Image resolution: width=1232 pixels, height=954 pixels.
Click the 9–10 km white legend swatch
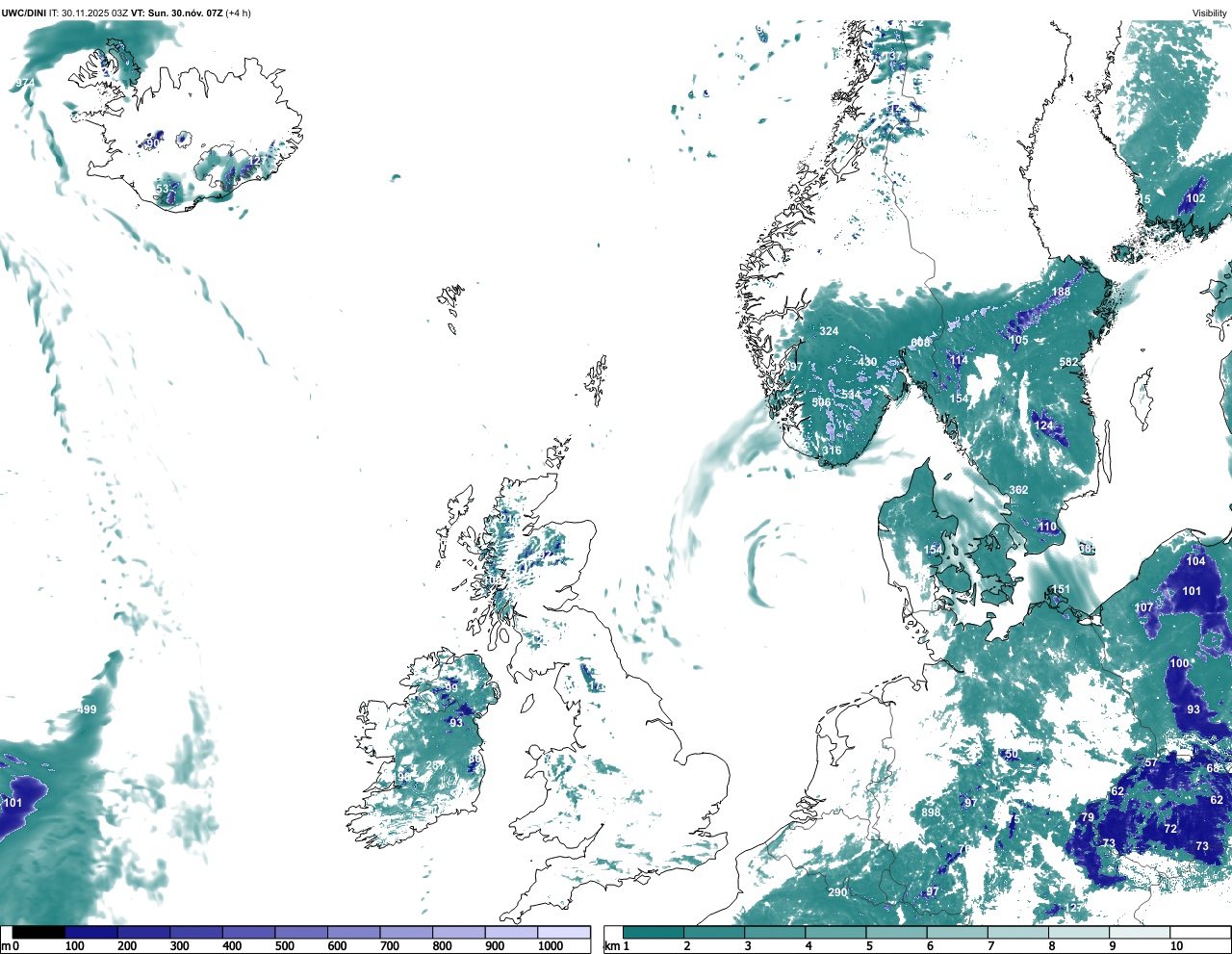[1140, 932]
